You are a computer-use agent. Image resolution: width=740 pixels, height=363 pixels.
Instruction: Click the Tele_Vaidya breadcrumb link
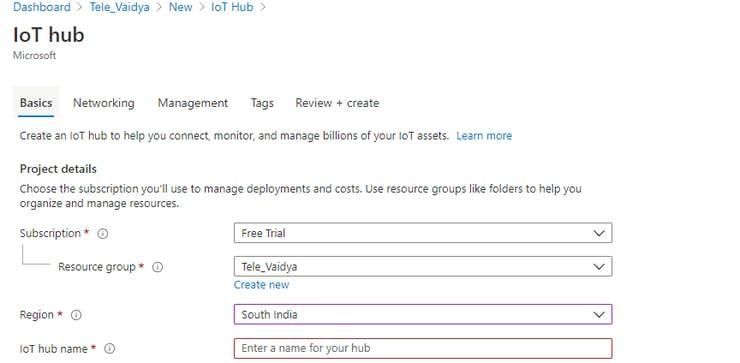click(x=119, y=7)
